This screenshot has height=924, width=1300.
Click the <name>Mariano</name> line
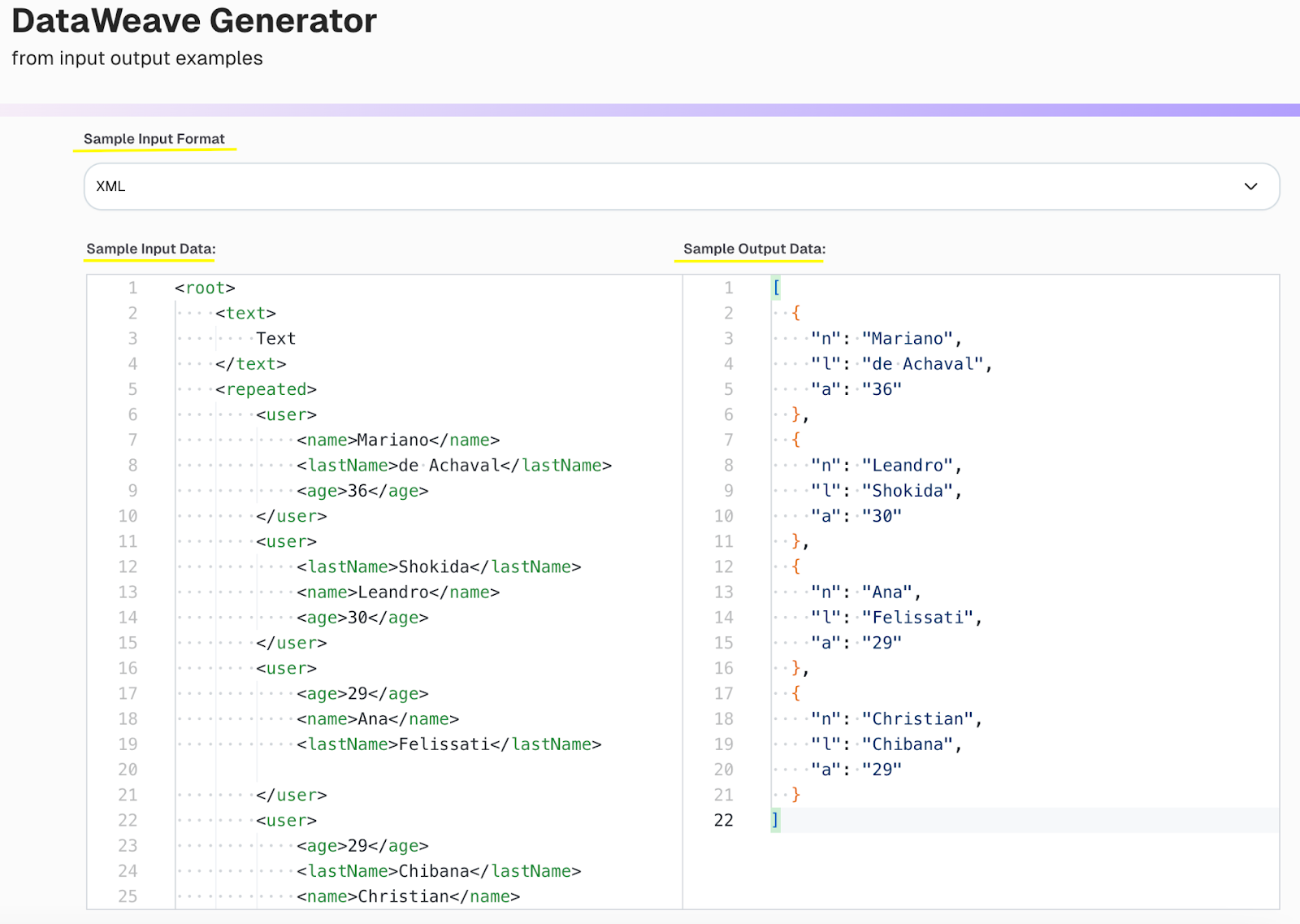(x=398, y=440)
